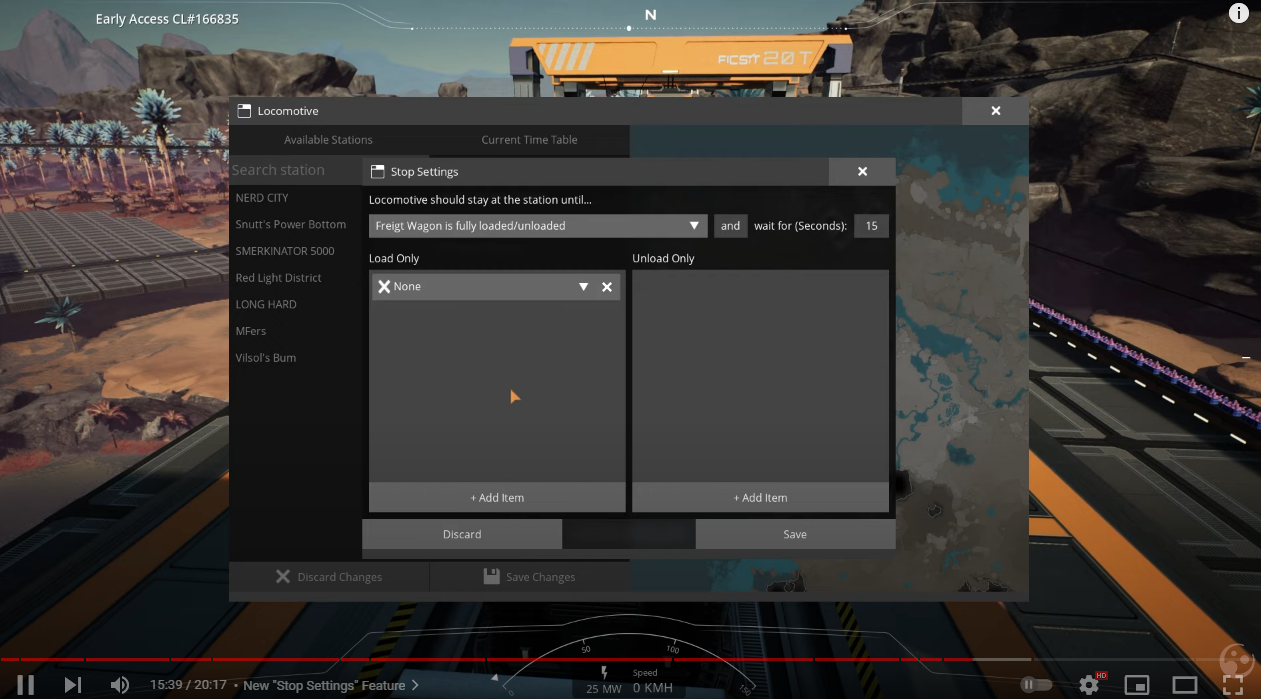Click the Locomotive window icon
Screen dimensions: 1261x699
244,111
